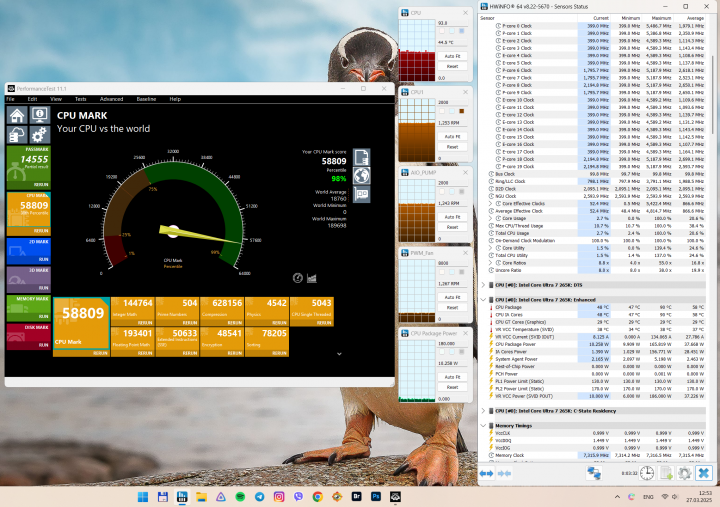Image resolution: width=720 pixels, height=507 pixels.
Task: Click HWiNFO collapse arrows icon
Action: point(504,473)
